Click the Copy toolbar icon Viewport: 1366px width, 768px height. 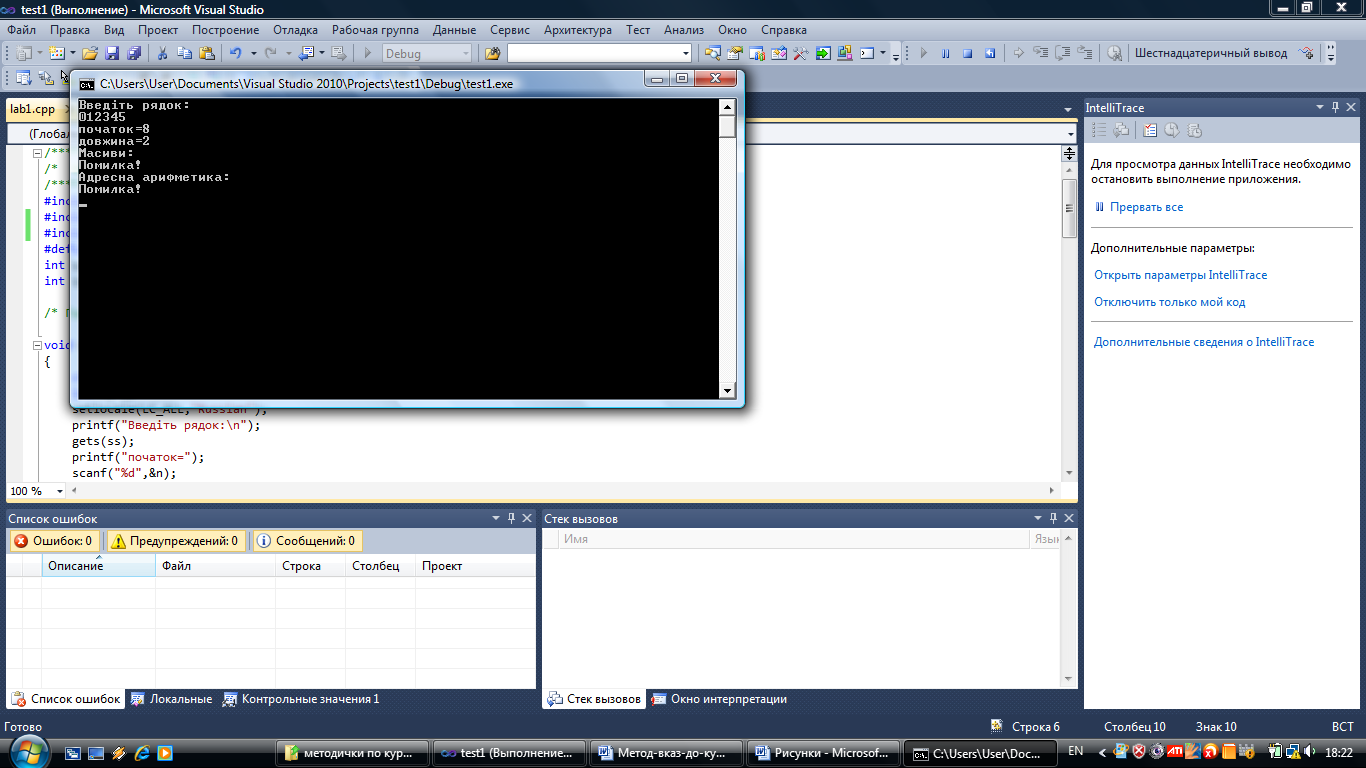[x=184, y=53]
